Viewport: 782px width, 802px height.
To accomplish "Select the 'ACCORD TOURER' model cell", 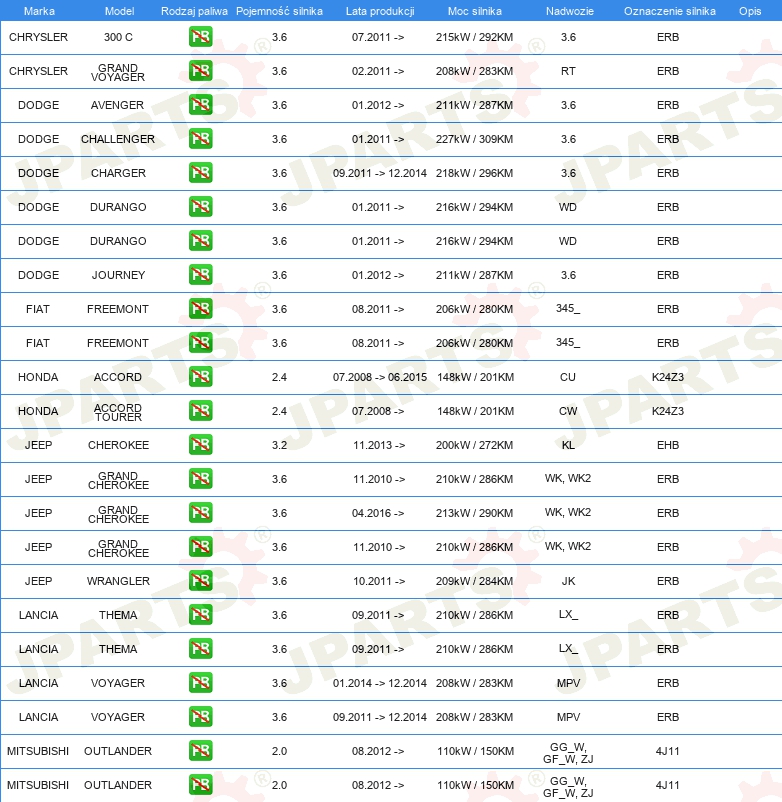I will tap(118, 412).
